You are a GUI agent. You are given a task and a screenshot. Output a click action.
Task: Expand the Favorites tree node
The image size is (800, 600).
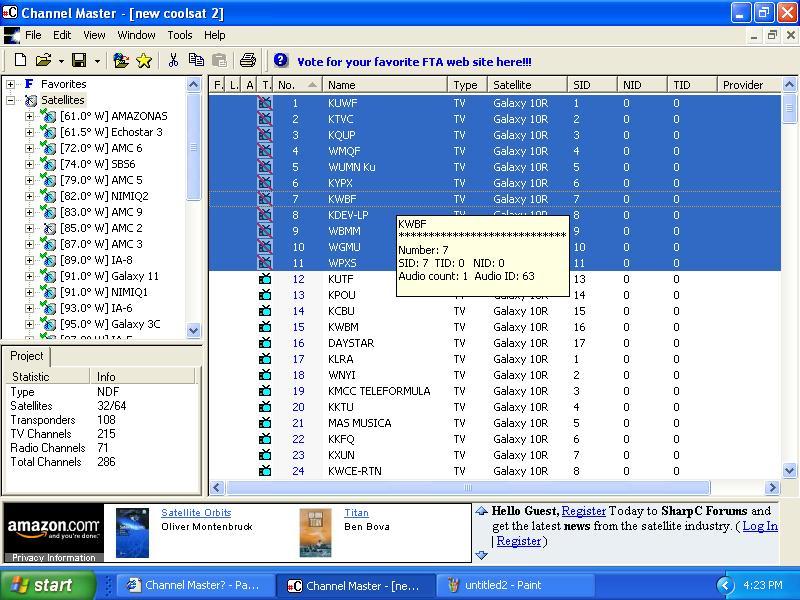[x=10, y=84]
